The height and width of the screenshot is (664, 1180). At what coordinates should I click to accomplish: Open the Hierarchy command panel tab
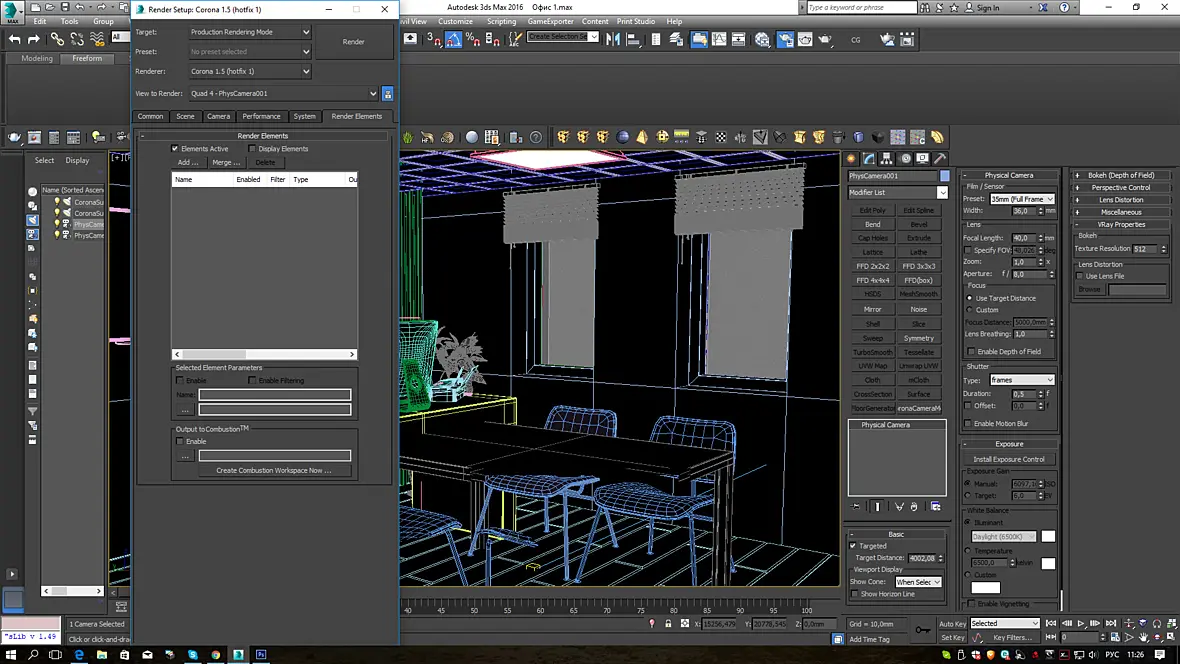[x=887, y=159]
